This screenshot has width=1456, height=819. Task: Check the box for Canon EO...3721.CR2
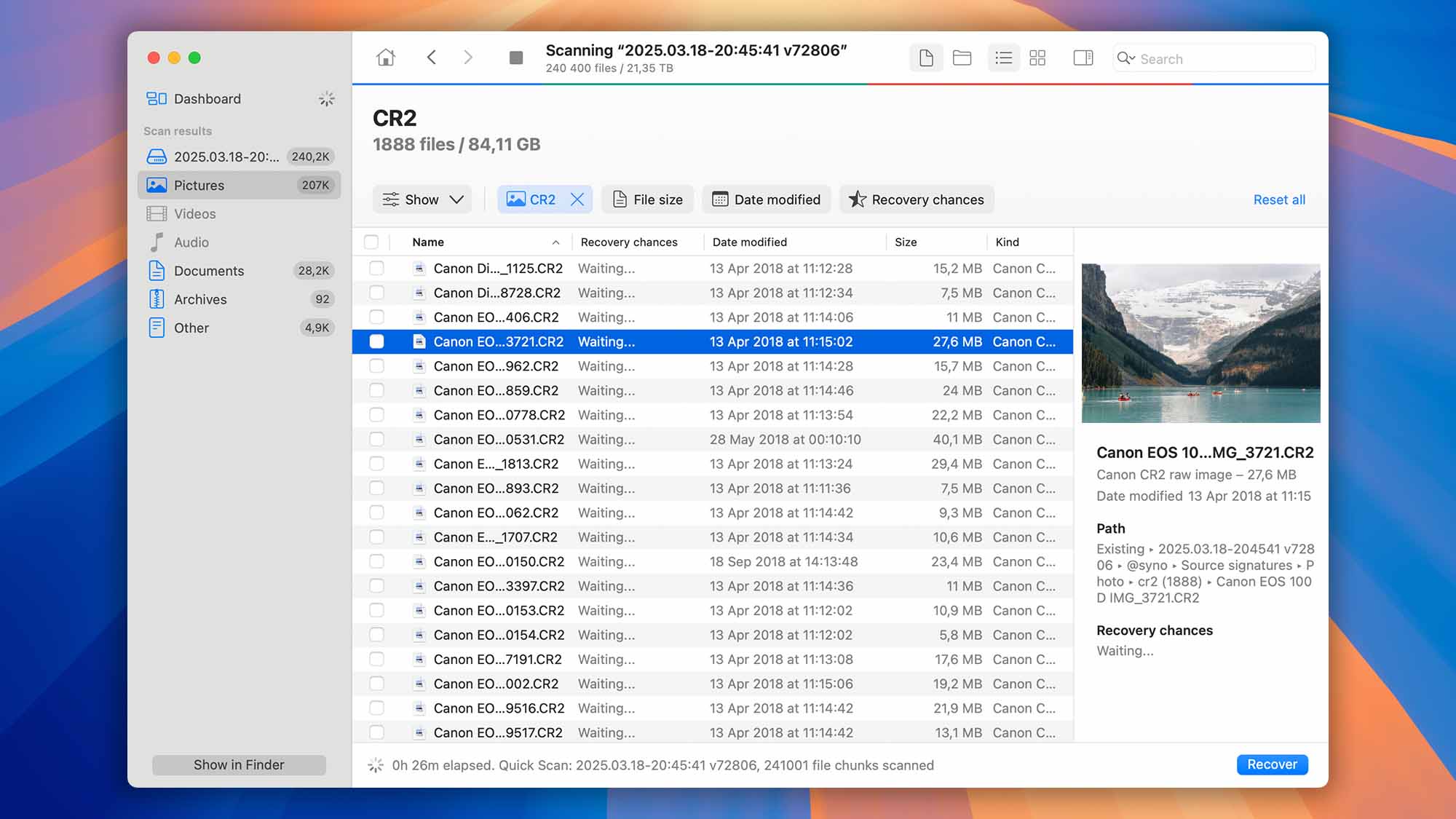[x=376, y=341]
